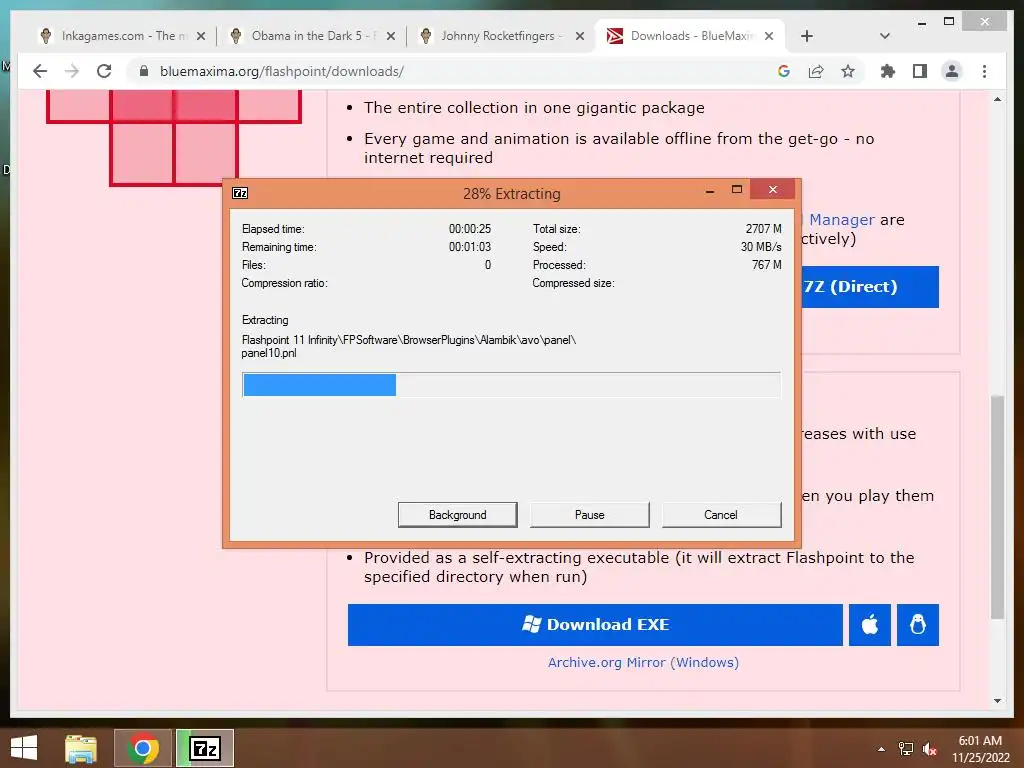Click the Apple macOS download button
The height and width of the screenshot is (768, 1024).
tap(869, 625)
